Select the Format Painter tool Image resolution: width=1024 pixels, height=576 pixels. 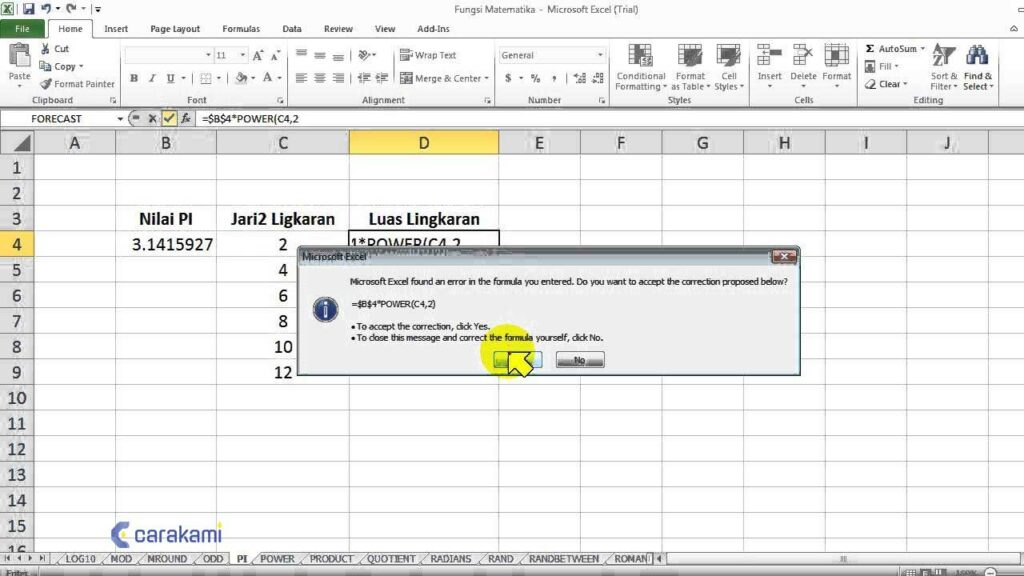[78, 84]
